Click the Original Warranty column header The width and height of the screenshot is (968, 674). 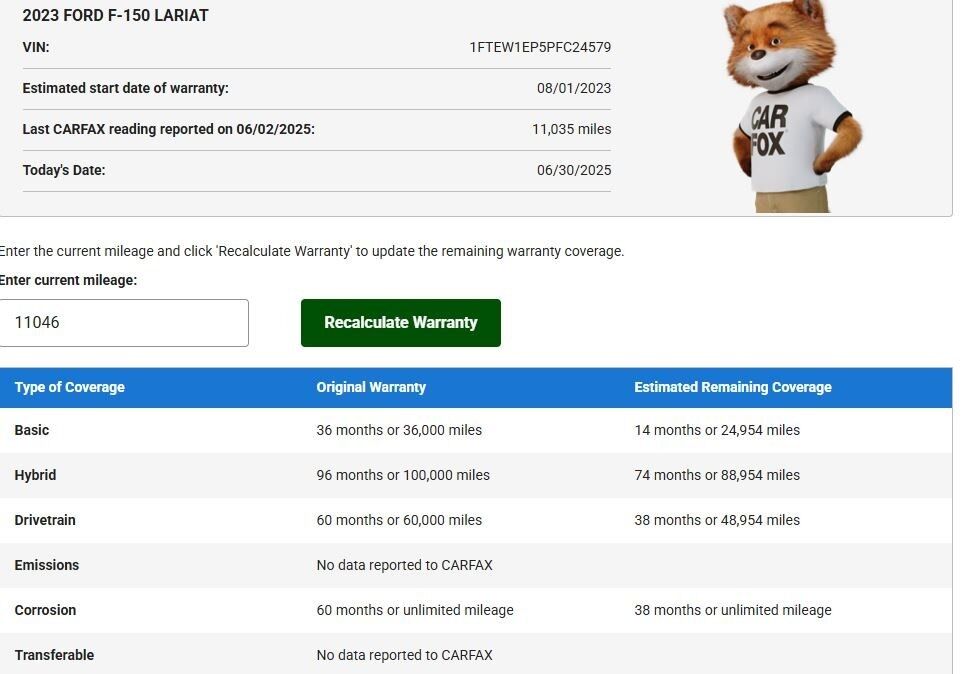click(371, 387)
